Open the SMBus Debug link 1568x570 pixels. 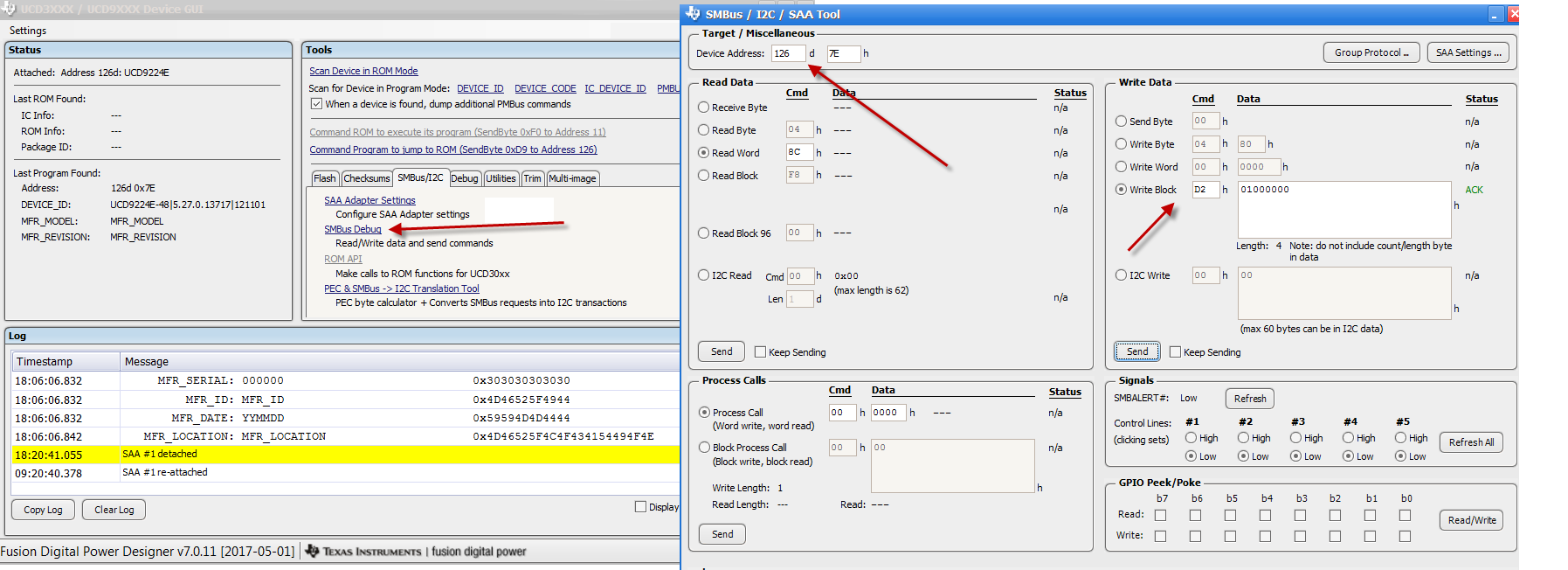click(353, 229)
